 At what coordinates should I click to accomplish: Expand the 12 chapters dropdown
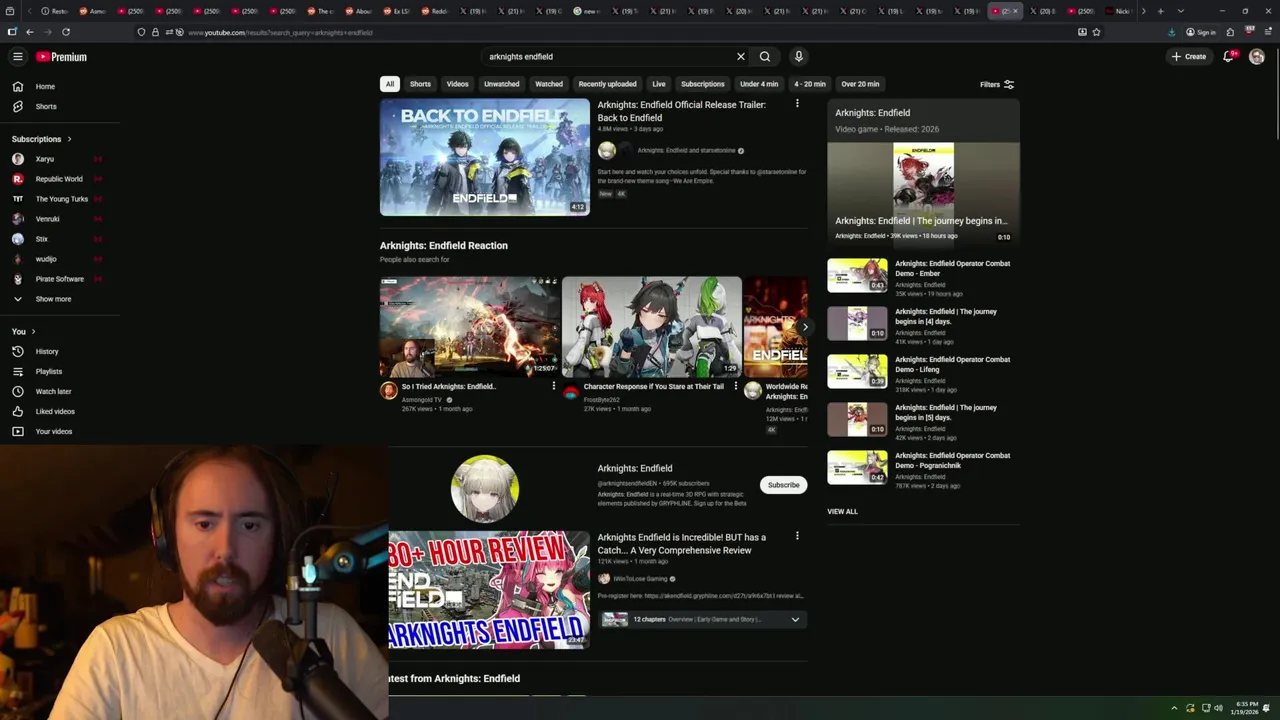[x=795, y=620]
